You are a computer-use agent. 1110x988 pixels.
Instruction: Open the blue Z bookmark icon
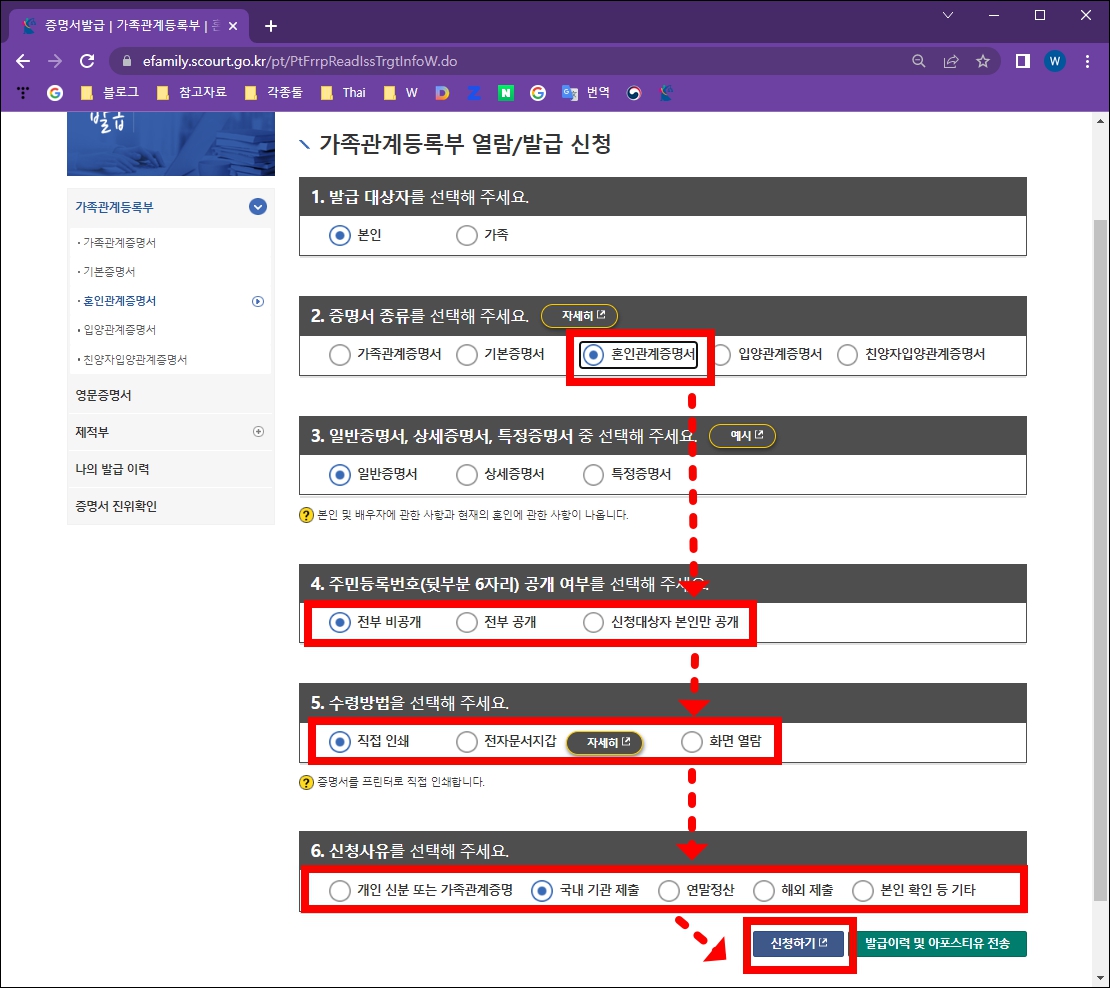(x=473, y=92)
